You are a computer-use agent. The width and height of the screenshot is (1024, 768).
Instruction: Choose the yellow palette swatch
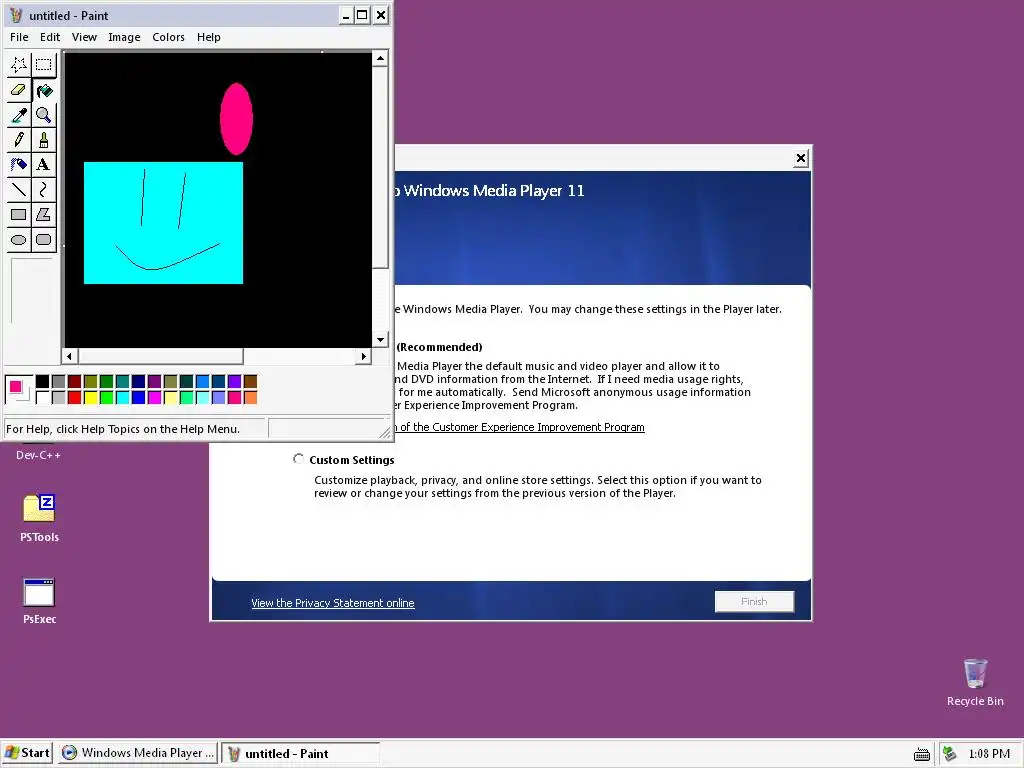tap(90, 397)
